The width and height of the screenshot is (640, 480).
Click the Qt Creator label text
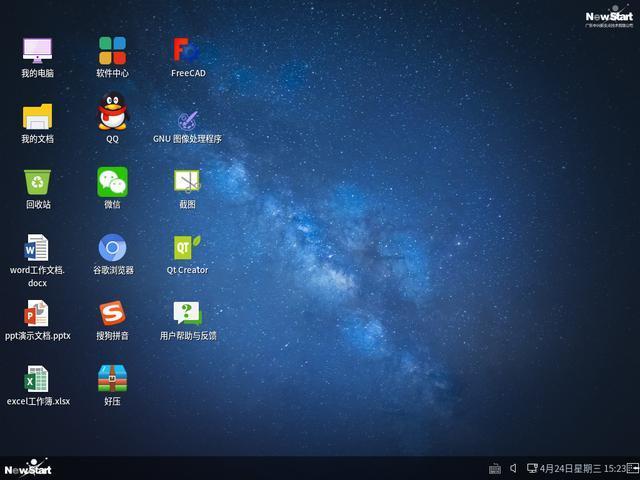pyautogui.click(x=187, y=270)
